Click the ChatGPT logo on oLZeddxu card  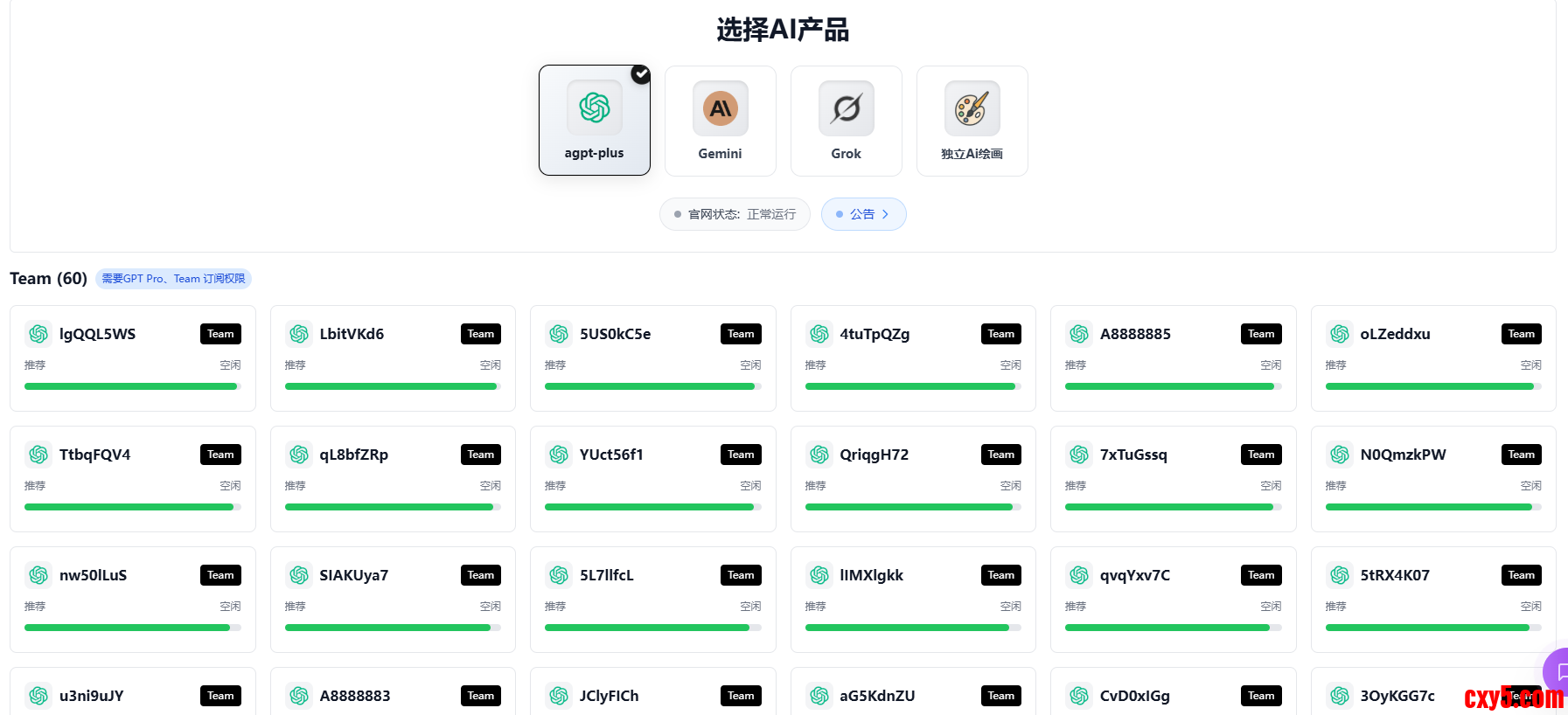coord(1340,334)
